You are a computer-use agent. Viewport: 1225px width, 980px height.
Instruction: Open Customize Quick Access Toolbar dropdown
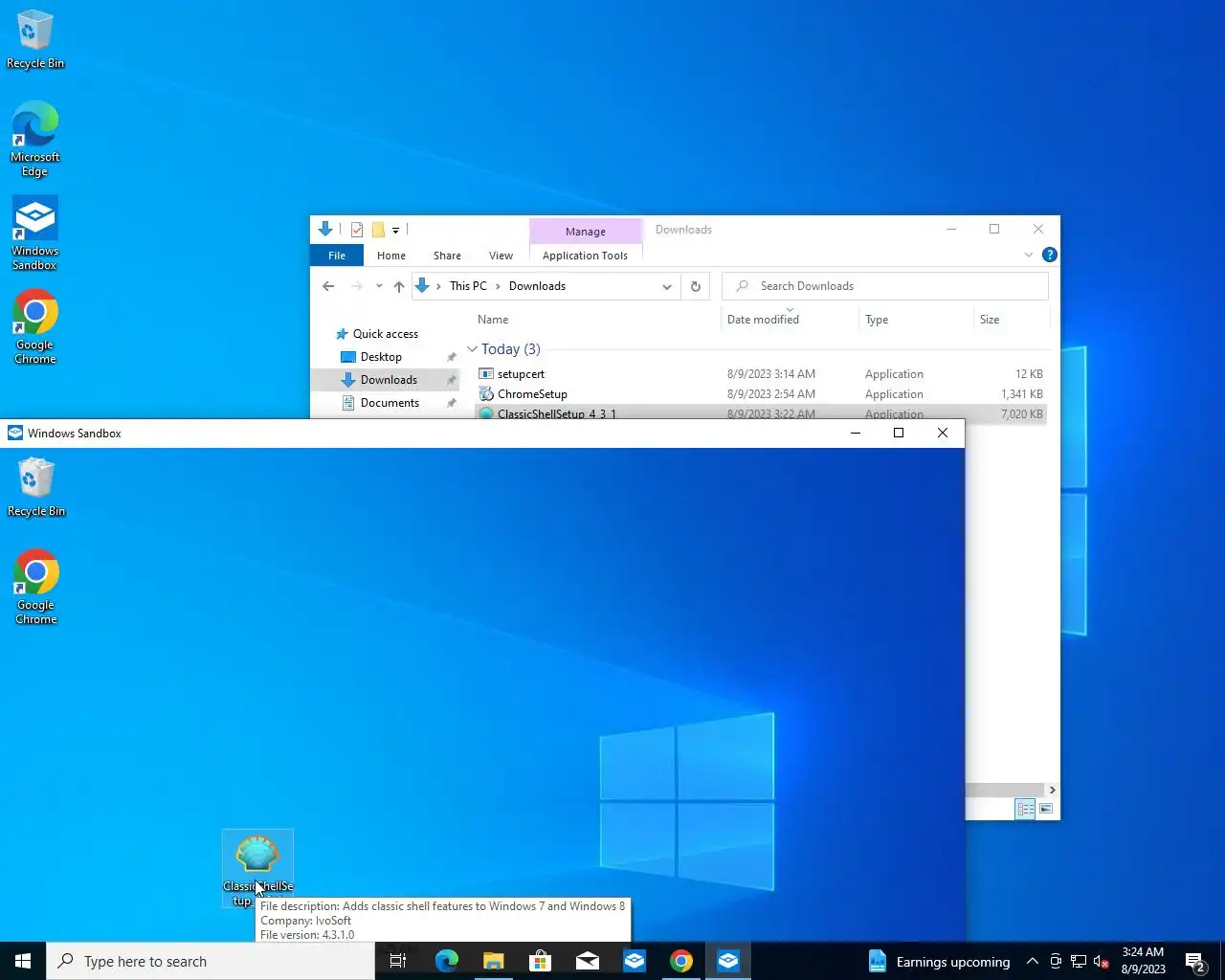click(x=395, y=230)
